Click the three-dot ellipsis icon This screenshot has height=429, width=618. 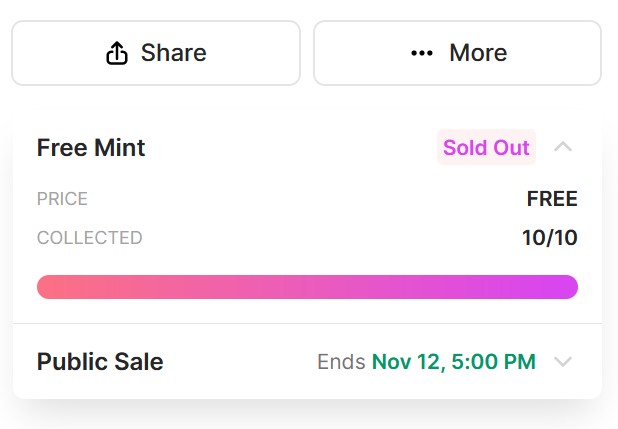[422, 53]
